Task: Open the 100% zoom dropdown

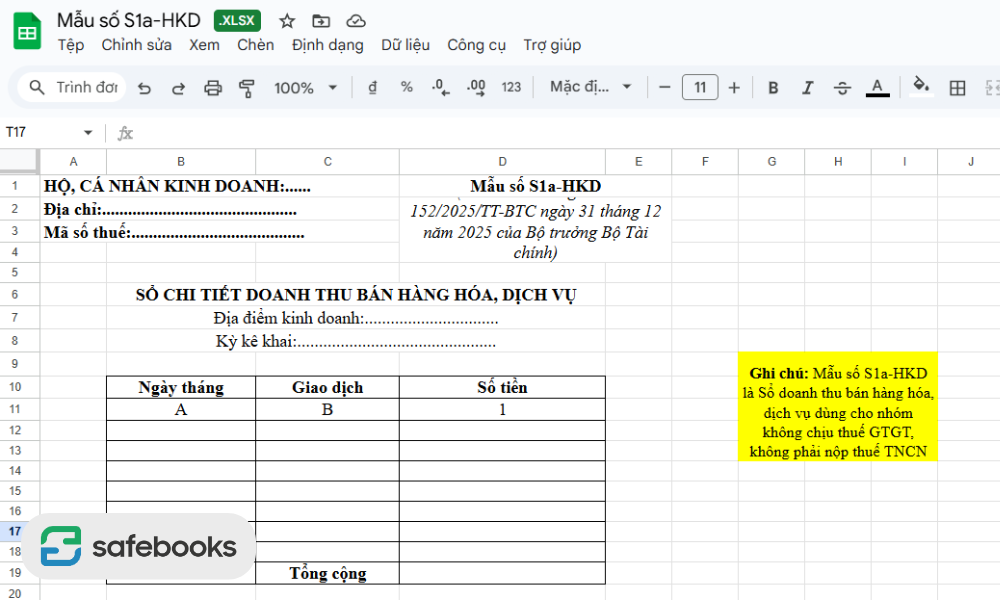Action: click(305, 88)
